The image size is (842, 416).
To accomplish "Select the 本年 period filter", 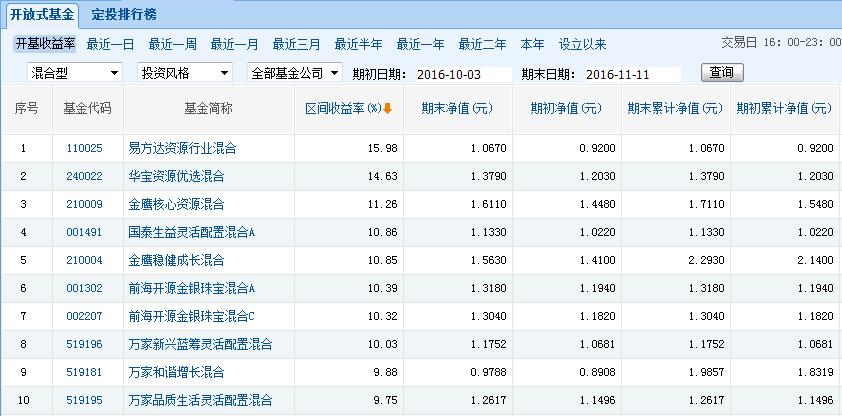I will click(x=532, y=45).
